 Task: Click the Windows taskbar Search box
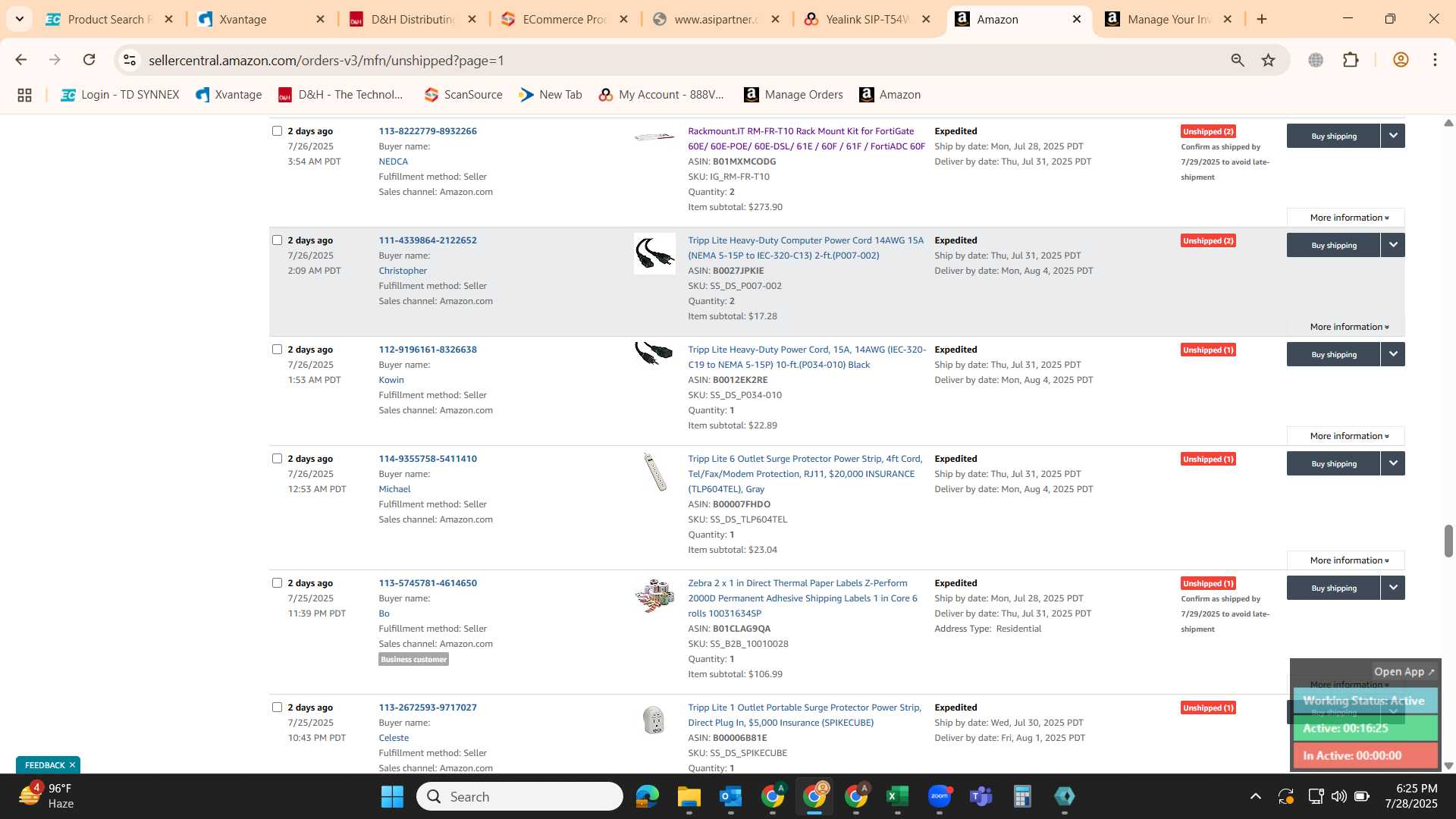point(519,796)
